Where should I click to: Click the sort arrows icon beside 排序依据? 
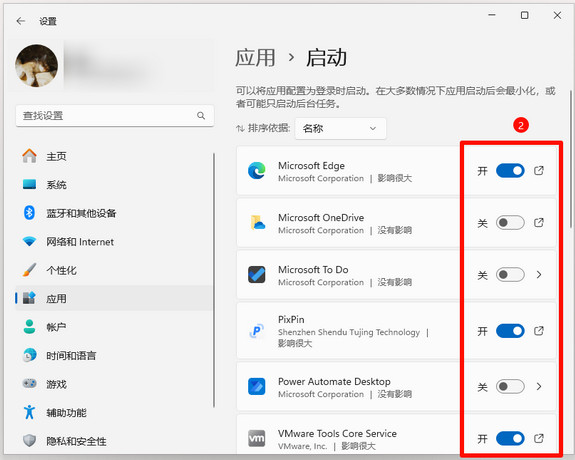(x=240, y=128)
